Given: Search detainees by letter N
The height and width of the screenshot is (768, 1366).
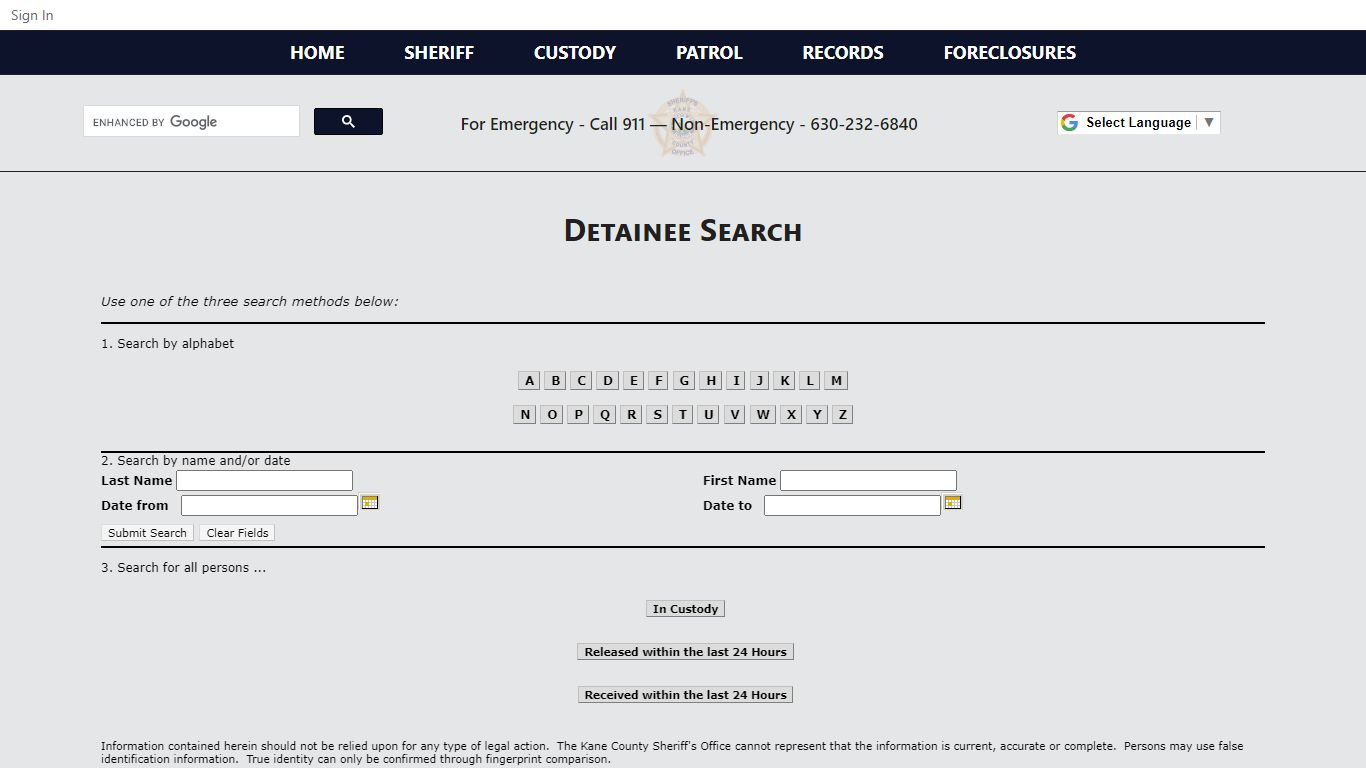Looking at the screenshot, I should (x=525, y=415).
